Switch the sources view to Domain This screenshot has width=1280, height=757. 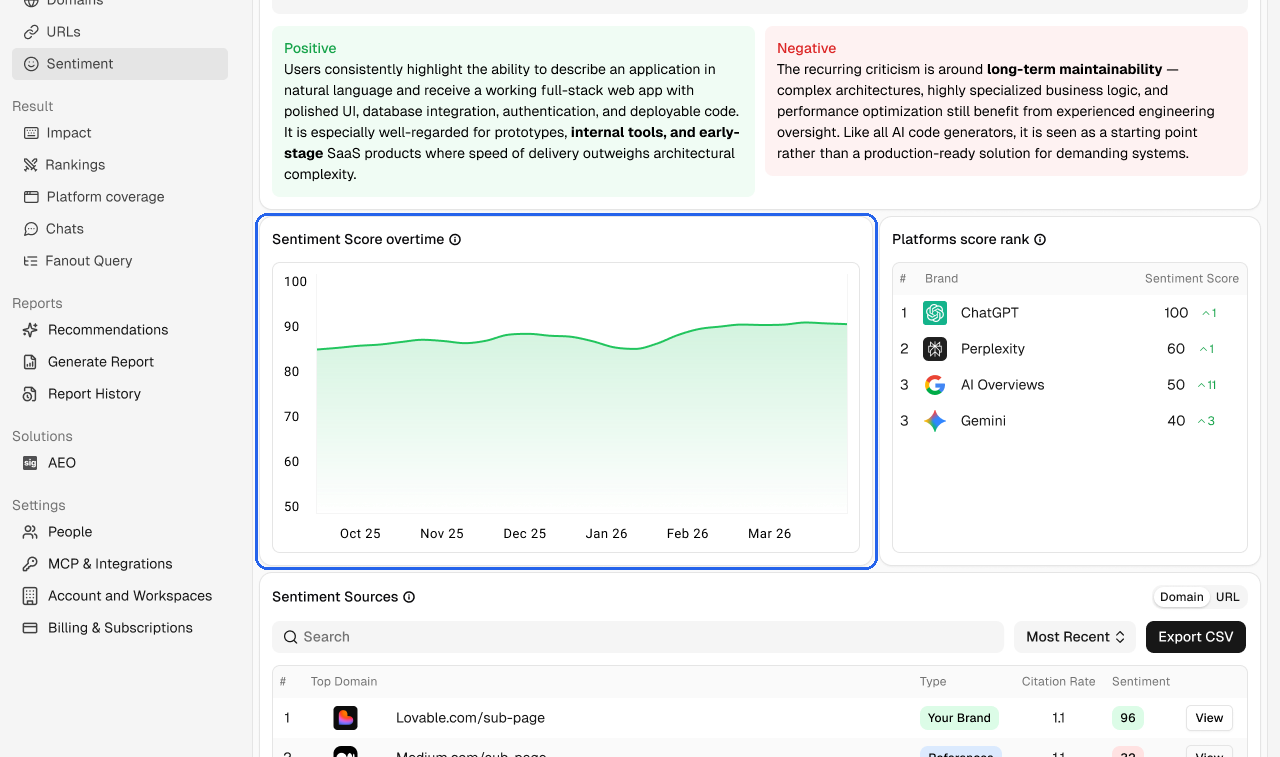[x=1182, y=597]
